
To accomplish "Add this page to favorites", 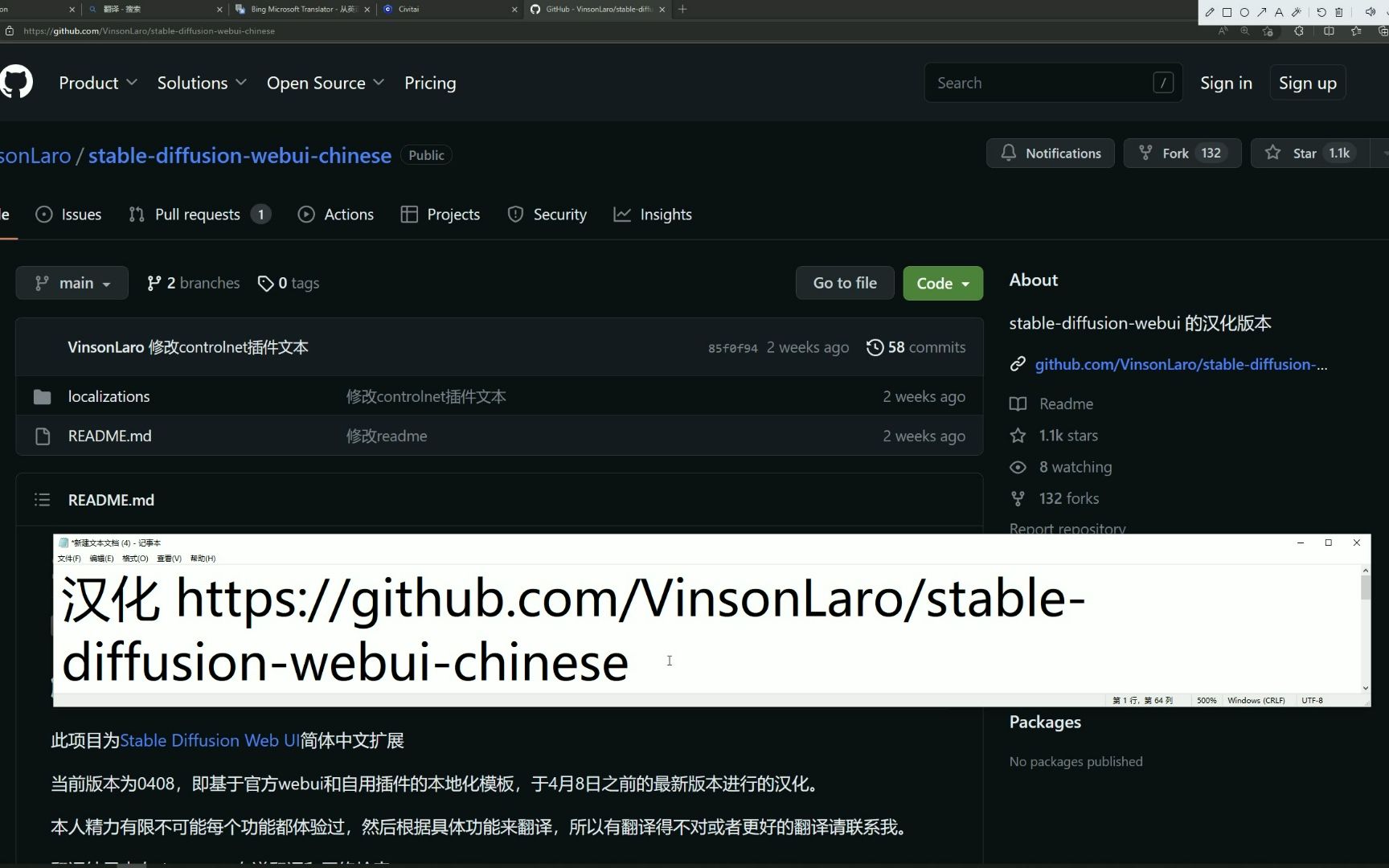I will coord(1268,31).
